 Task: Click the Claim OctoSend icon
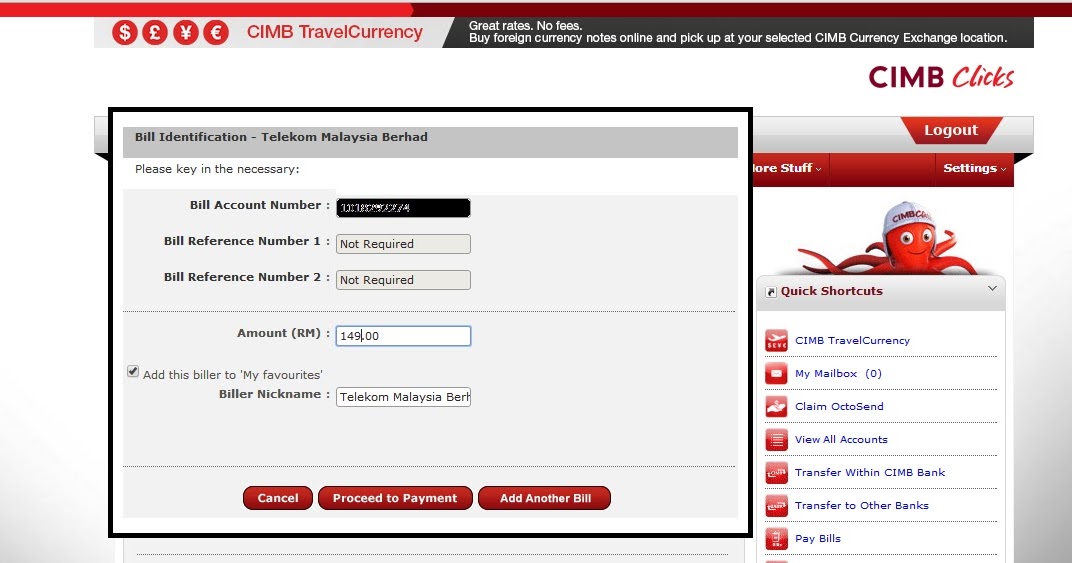(776, 406)
